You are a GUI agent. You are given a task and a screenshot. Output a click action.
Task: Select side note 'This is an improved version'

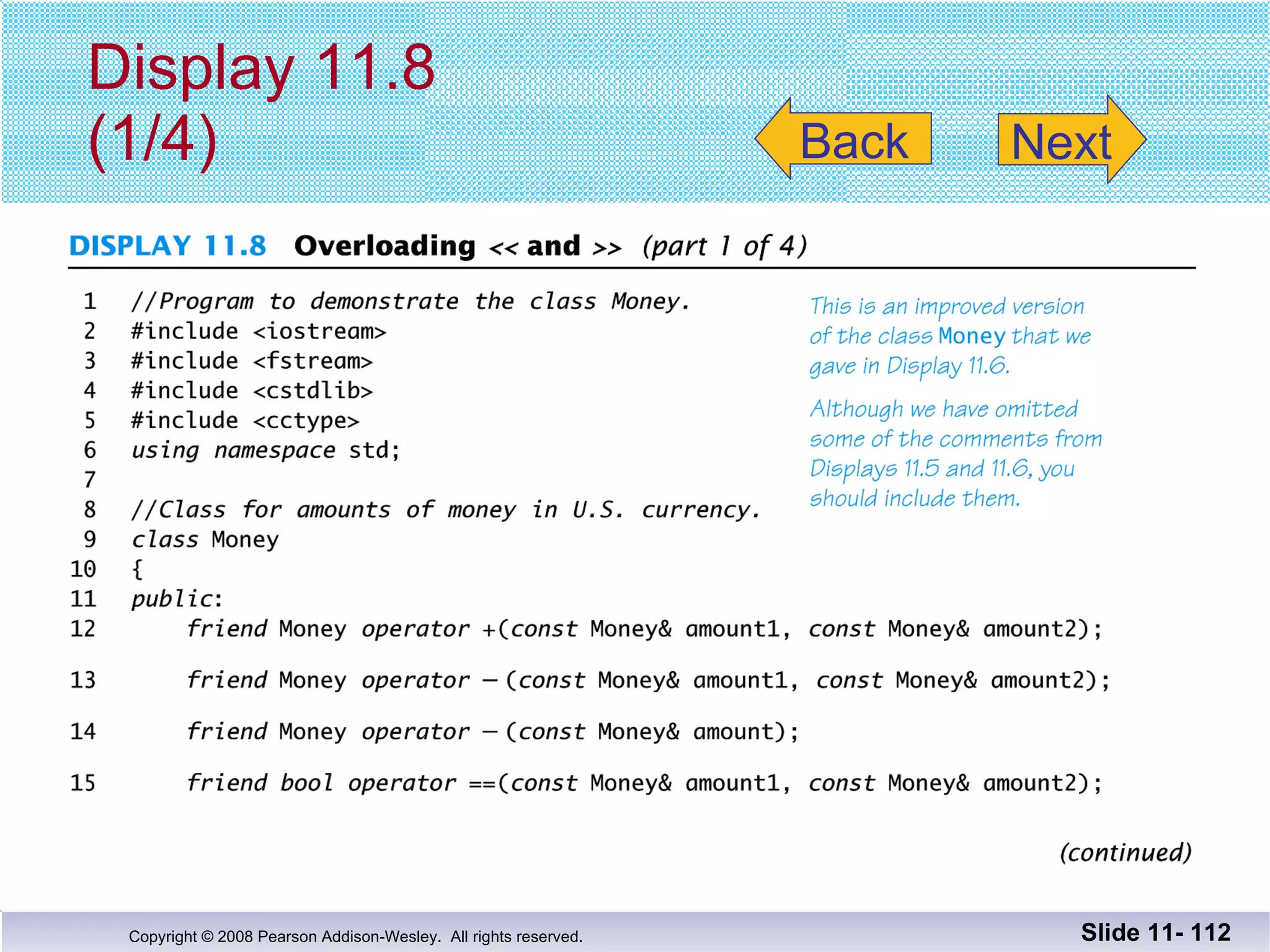(x=947, y=306)
